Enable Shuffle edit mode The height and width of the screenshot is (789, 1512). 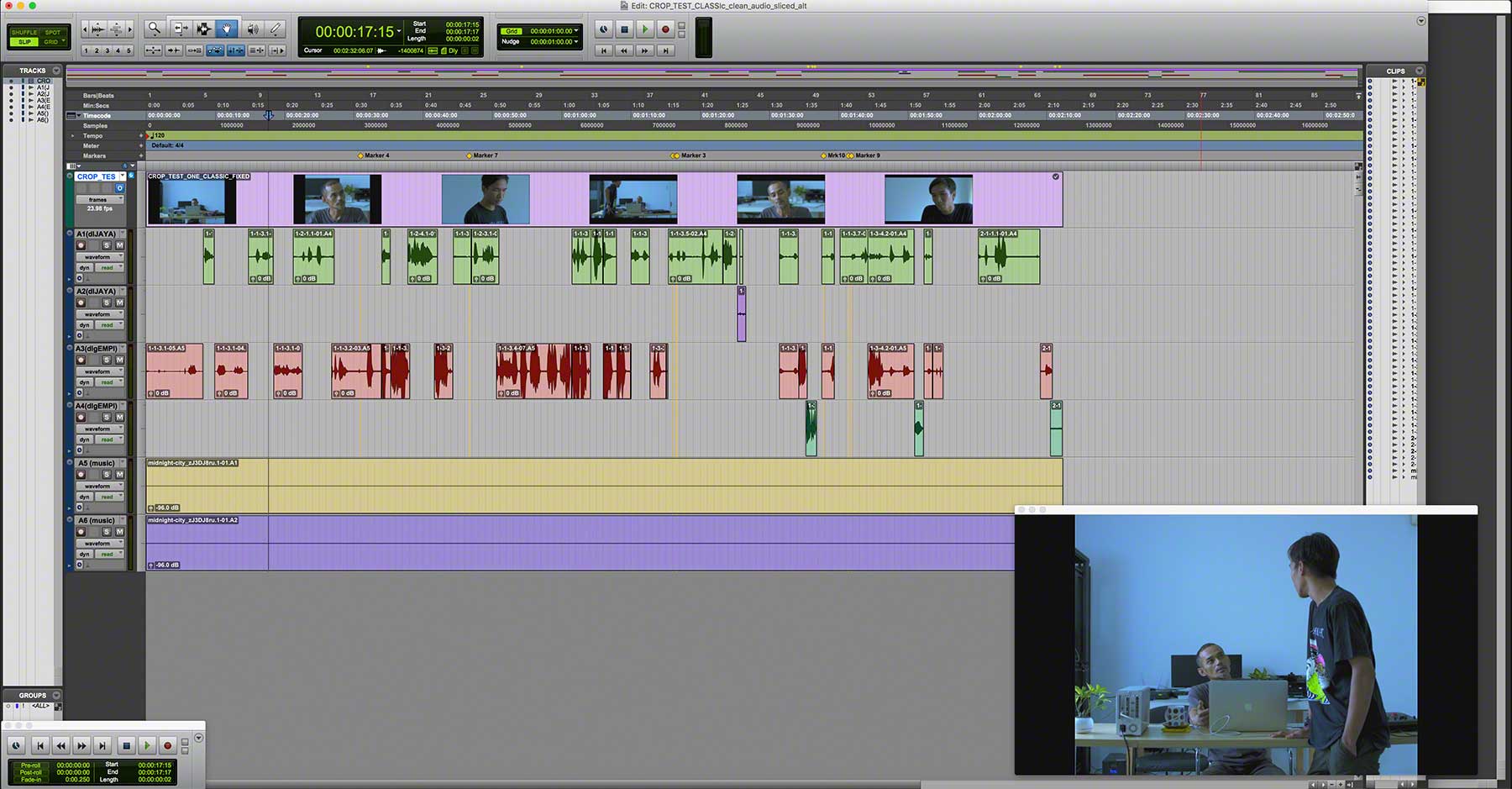(24, 32)
